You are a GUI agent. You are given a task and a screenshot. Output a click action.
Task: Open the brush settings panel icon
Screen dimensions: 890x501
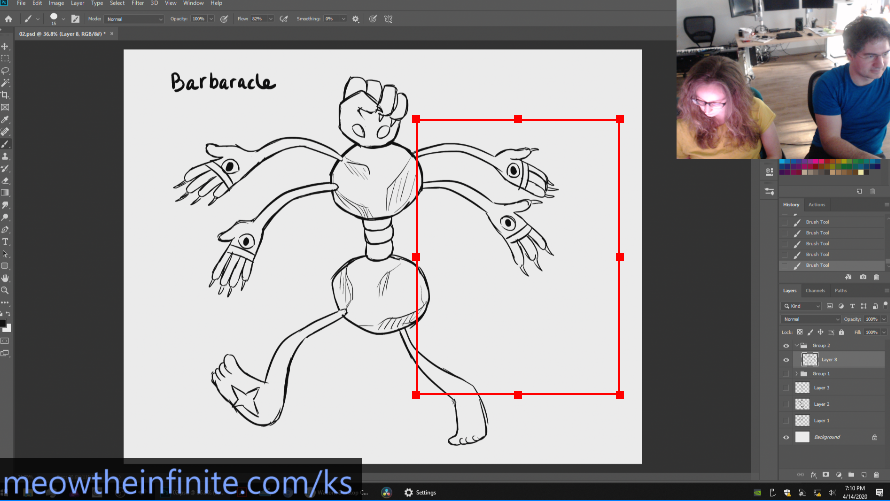pos(75,19)
